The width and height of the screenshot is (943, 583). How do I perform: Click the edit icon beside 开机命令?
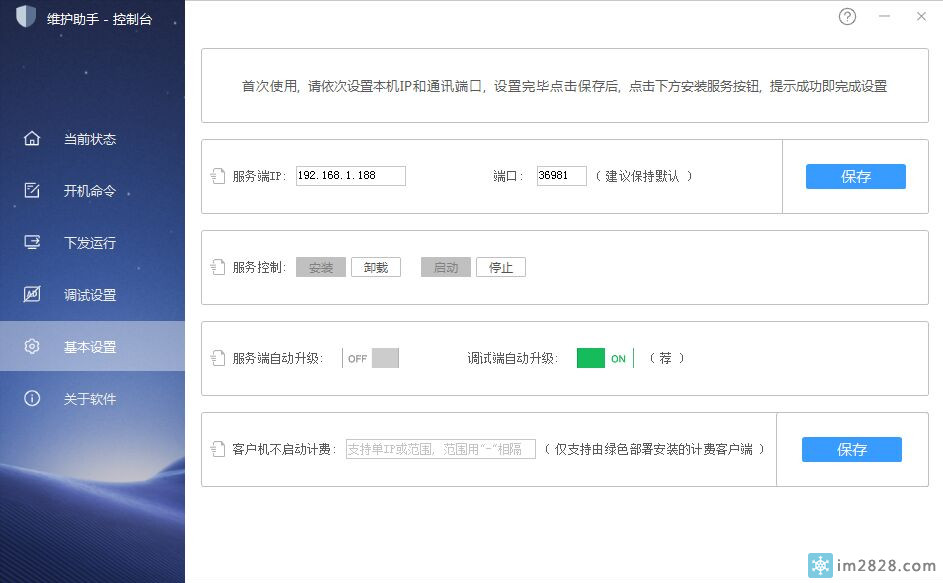coord(32,191)
